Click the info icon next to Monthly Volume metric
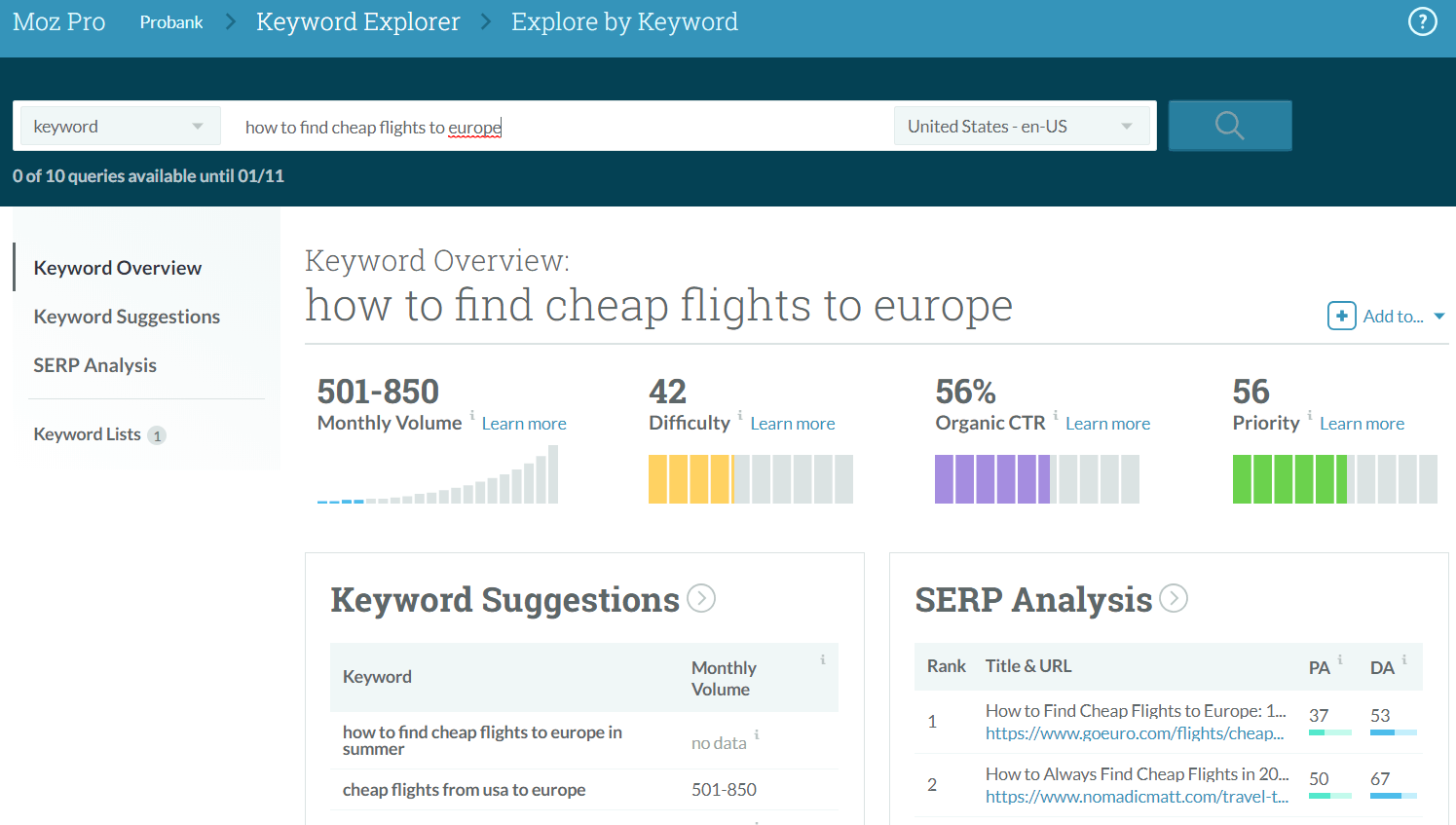This screenshot has height=825, width=1456. point(472,415)
